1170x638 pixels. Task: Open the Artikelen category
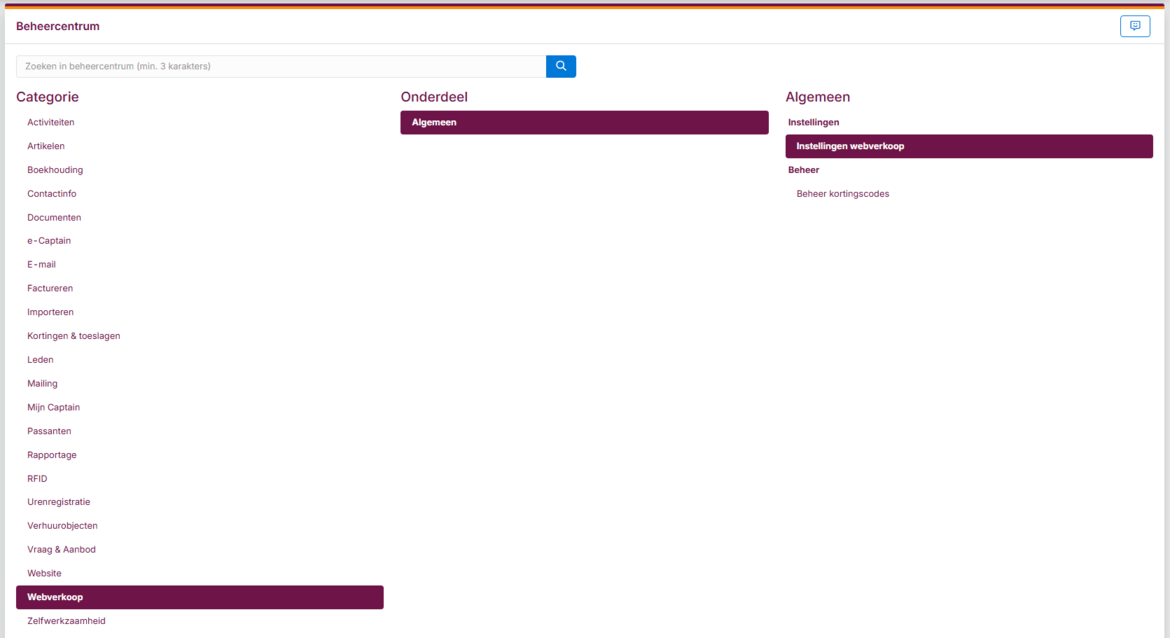tap(46, 146)
